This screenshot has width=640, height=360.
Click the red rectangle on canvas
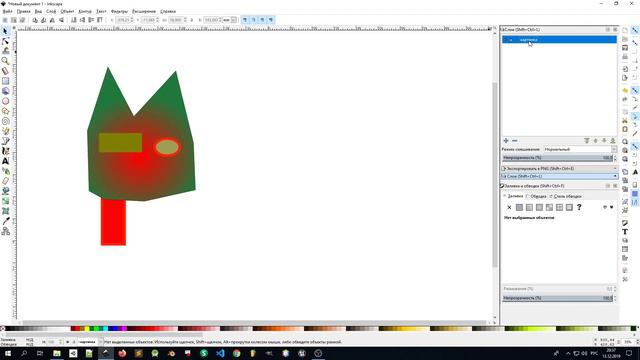pos(113,222)
